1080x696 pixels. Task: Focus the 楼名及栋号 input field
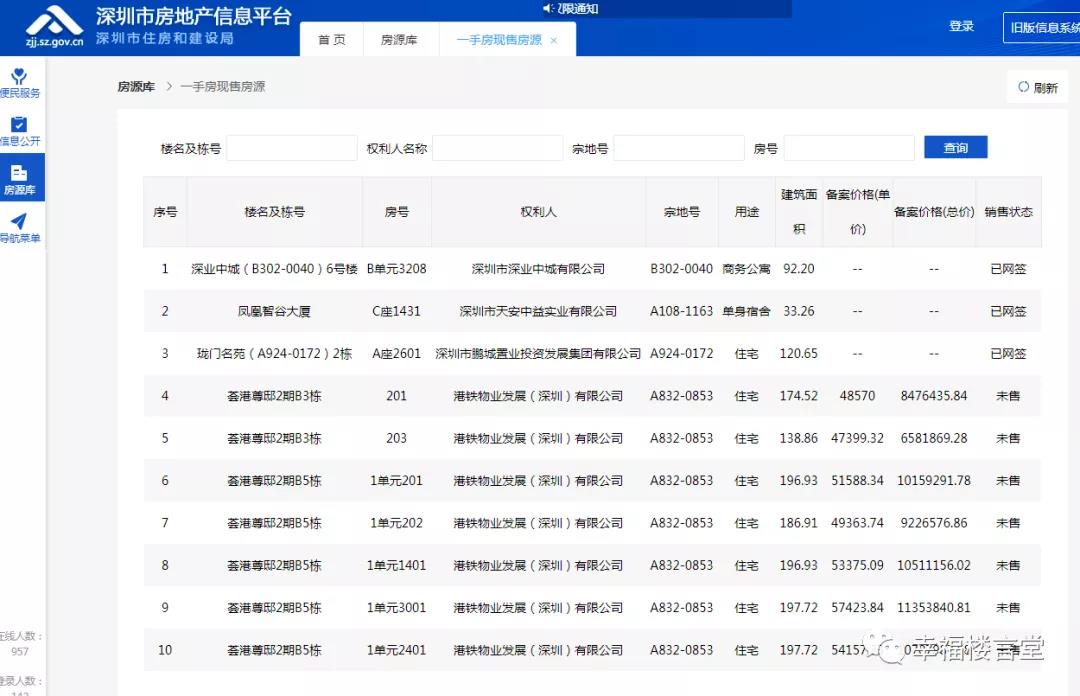point(291,148)
